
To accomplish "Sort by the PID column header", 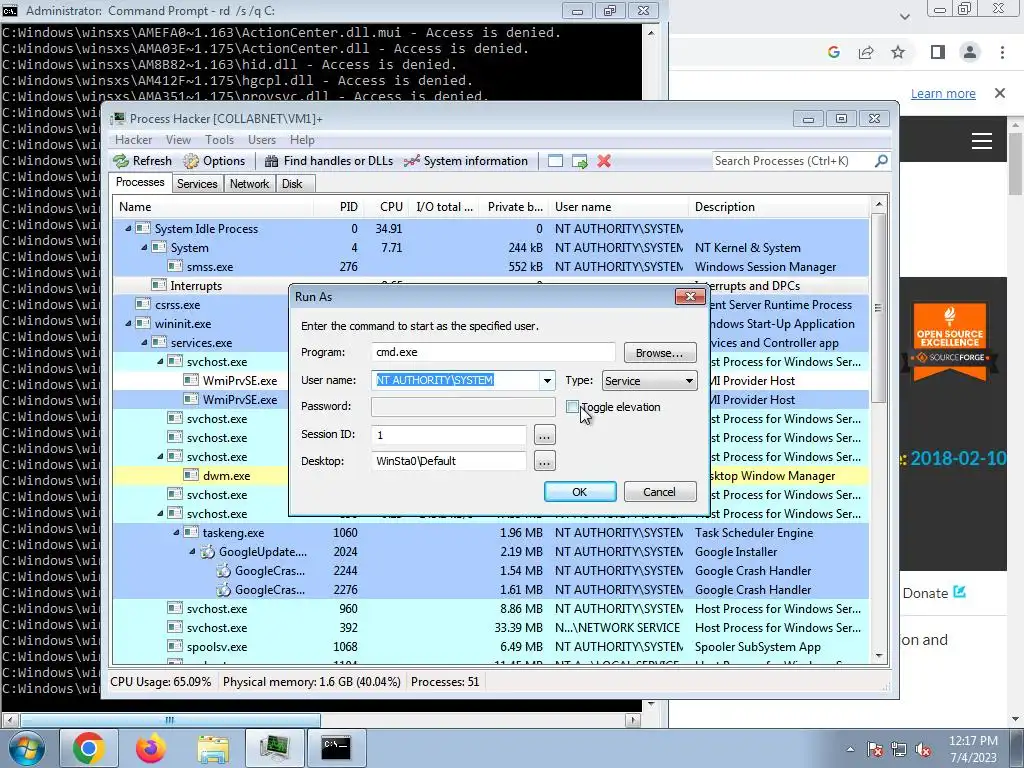I will coord(340,207).
